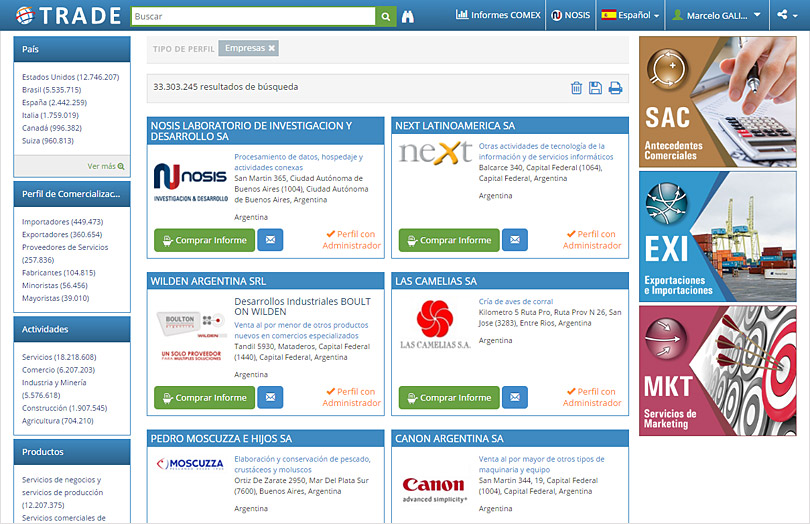Click the print results icon

615,88
